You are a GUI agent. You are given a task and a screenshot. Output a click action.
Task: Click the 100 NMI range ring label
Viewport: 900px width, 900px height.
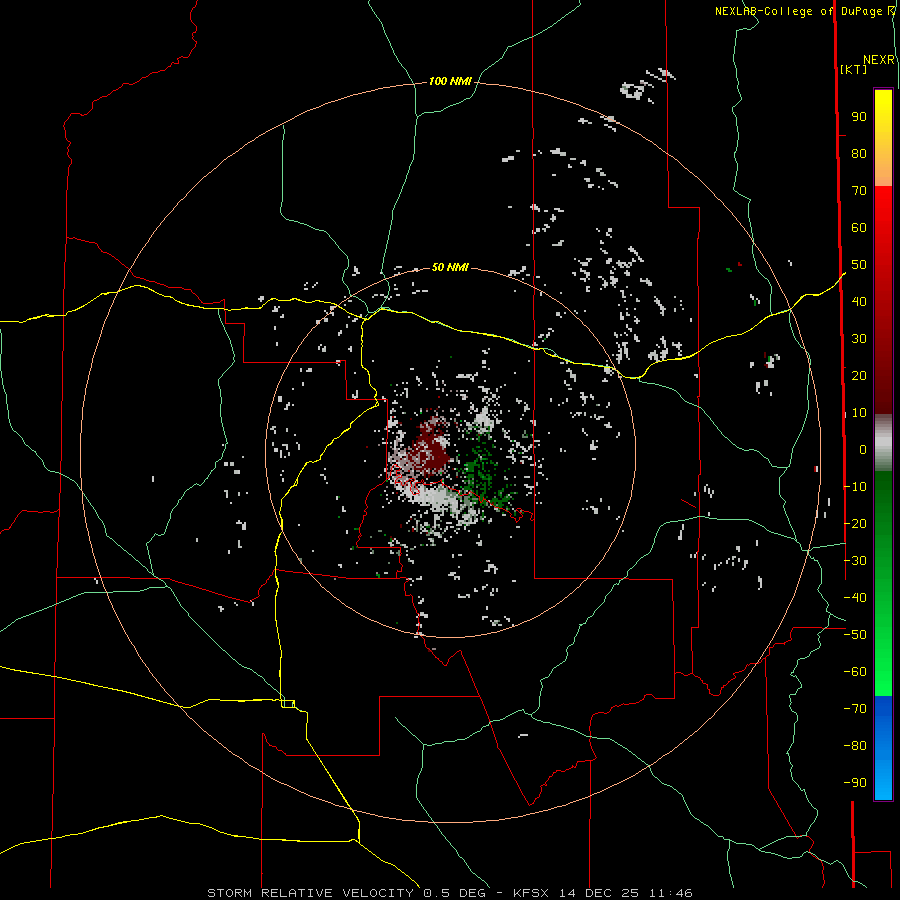click(x=450, y=82)
